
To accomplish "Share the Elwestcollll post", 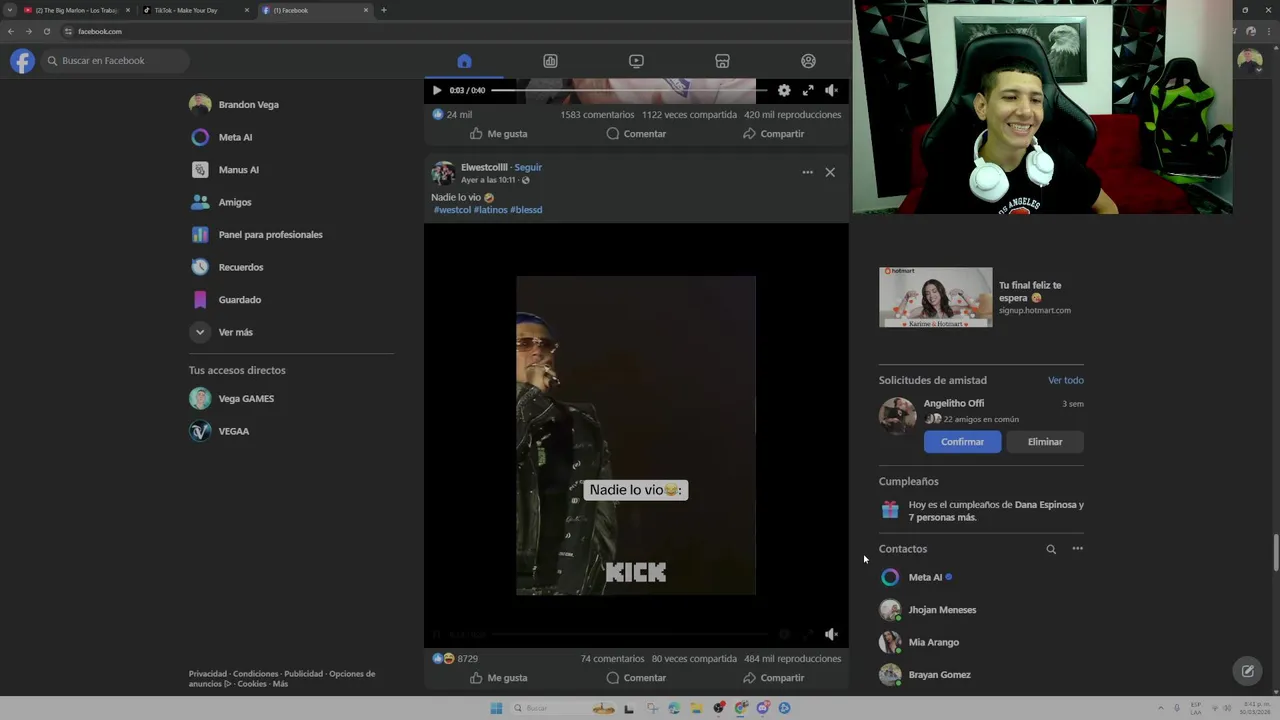I will click(773, 678).
